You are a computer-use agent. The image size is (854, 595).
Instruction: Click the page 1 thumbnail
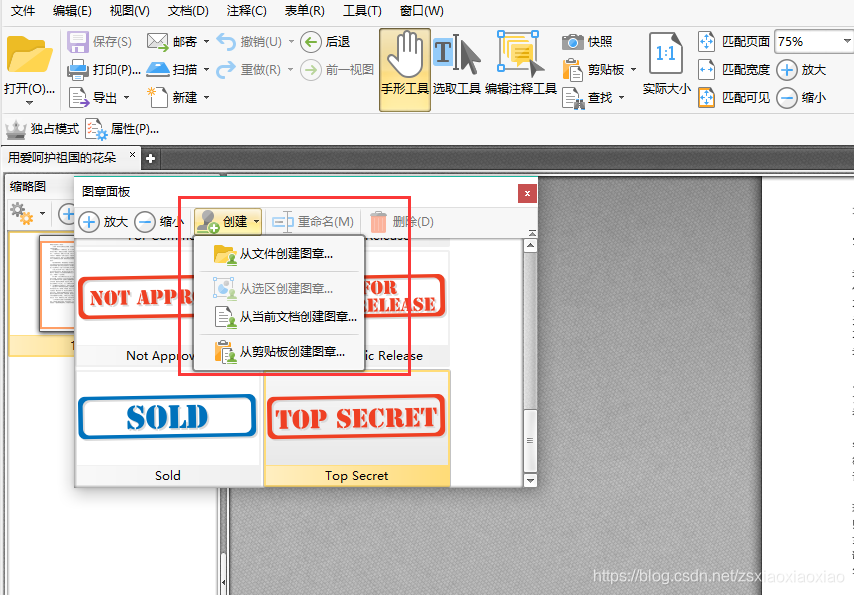pos(57,283)
